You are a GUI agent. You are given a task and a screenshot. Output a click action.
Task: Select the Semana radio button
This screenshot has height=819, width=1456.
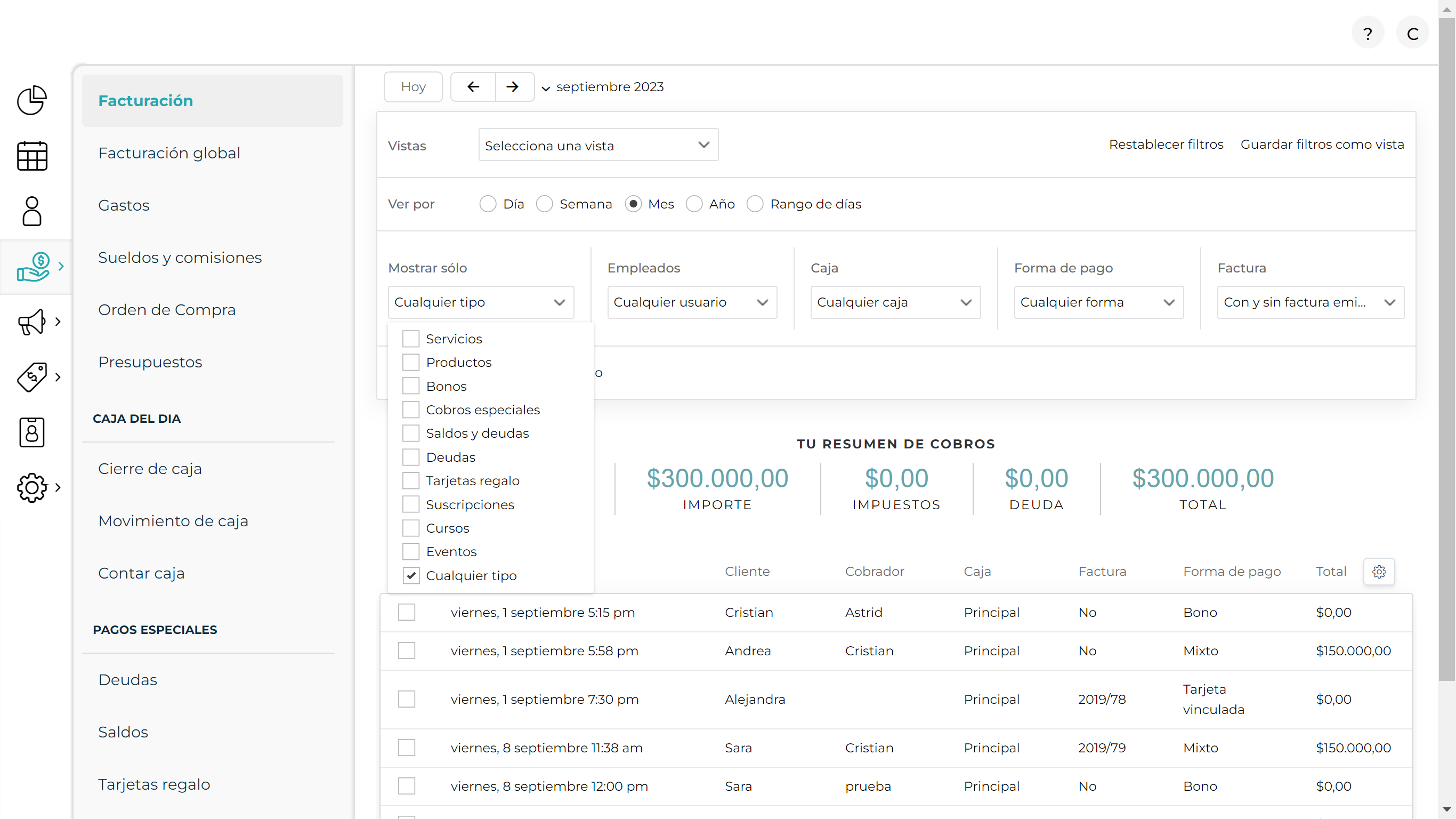[x=544, y=204]
